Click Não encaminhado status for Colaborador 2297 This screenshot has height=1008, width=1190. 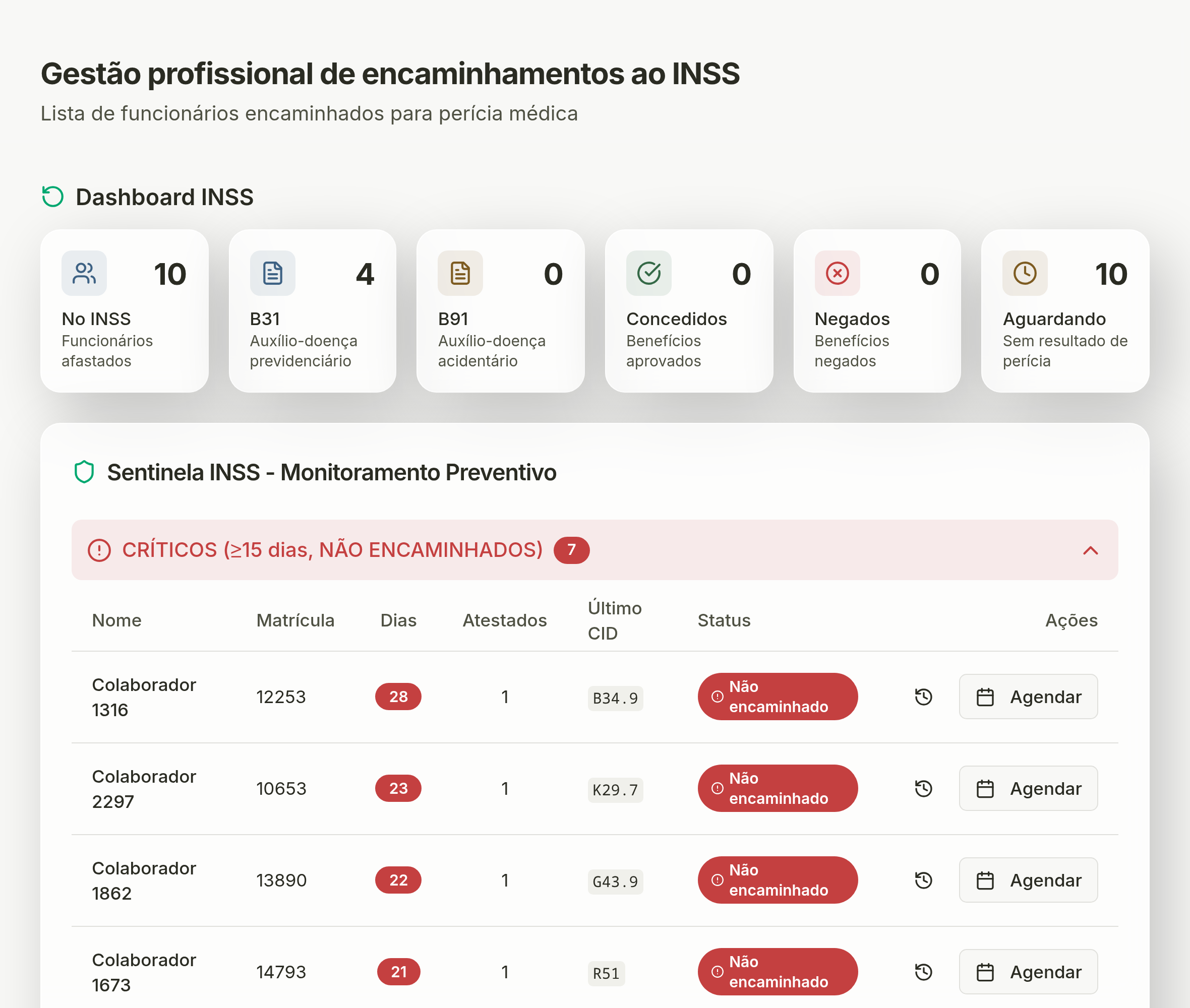tap(778, 789)
